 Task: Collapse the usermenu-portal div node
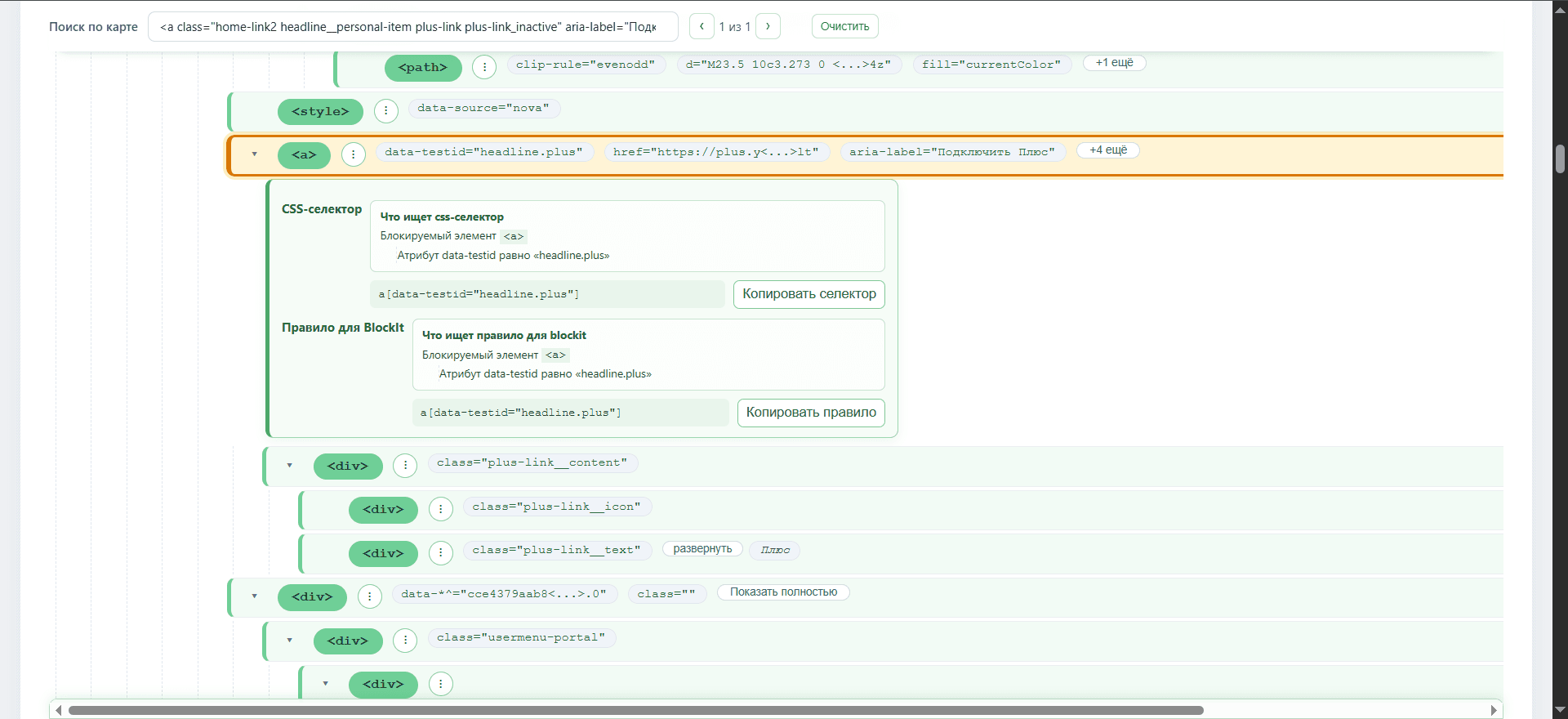(x=290, y=641)
